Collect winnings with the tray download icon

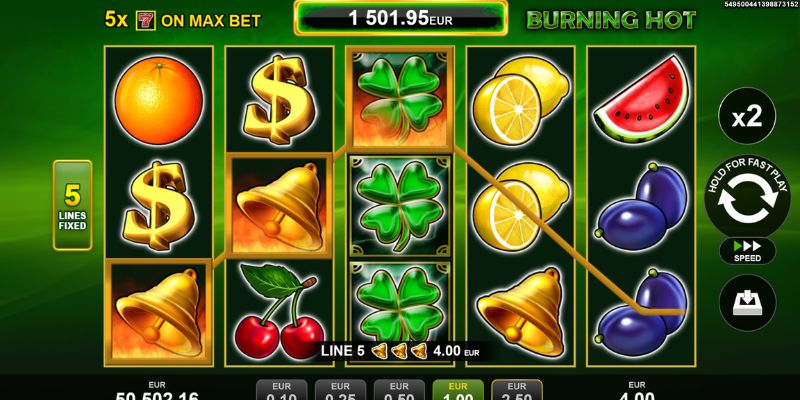[747, 303]
